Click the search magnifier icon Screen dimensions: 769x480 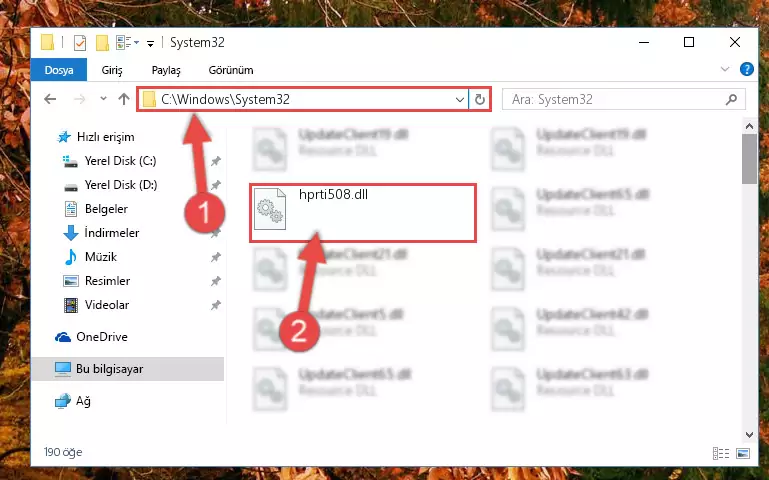(x=731, y=100)
